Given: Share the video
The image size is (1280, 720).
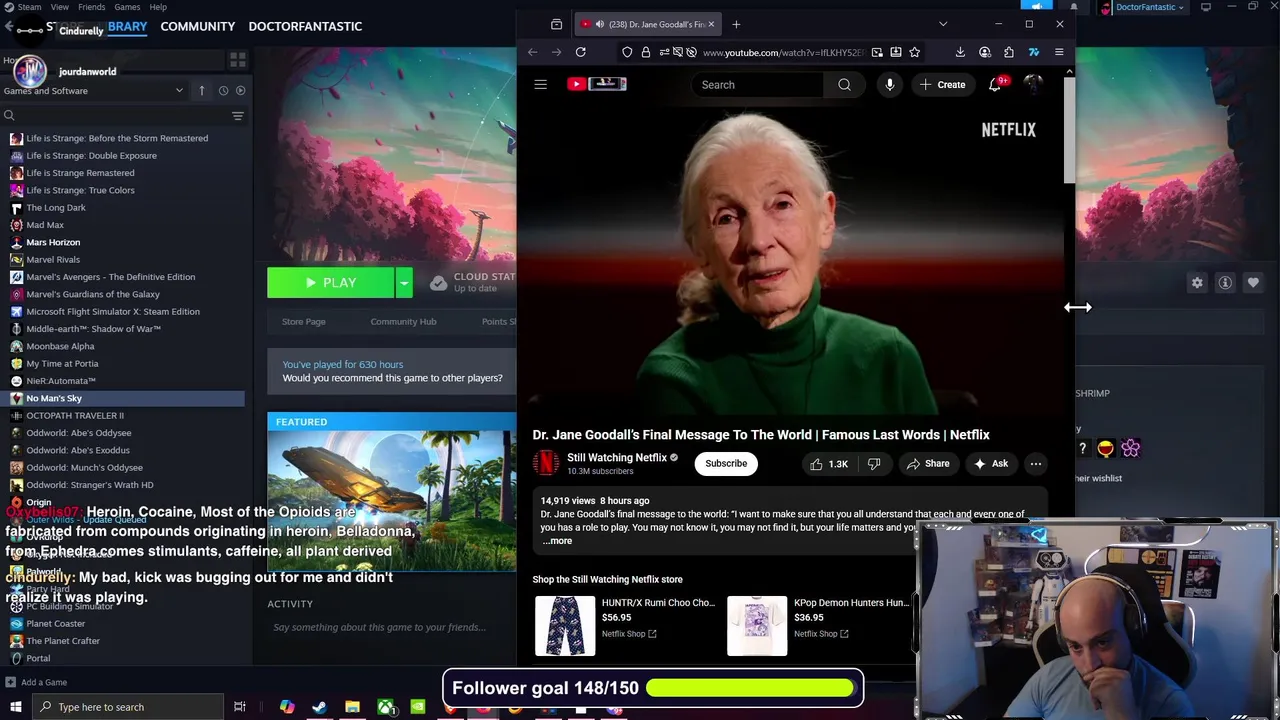Looking at the screenshot, I should pos(927,464).
